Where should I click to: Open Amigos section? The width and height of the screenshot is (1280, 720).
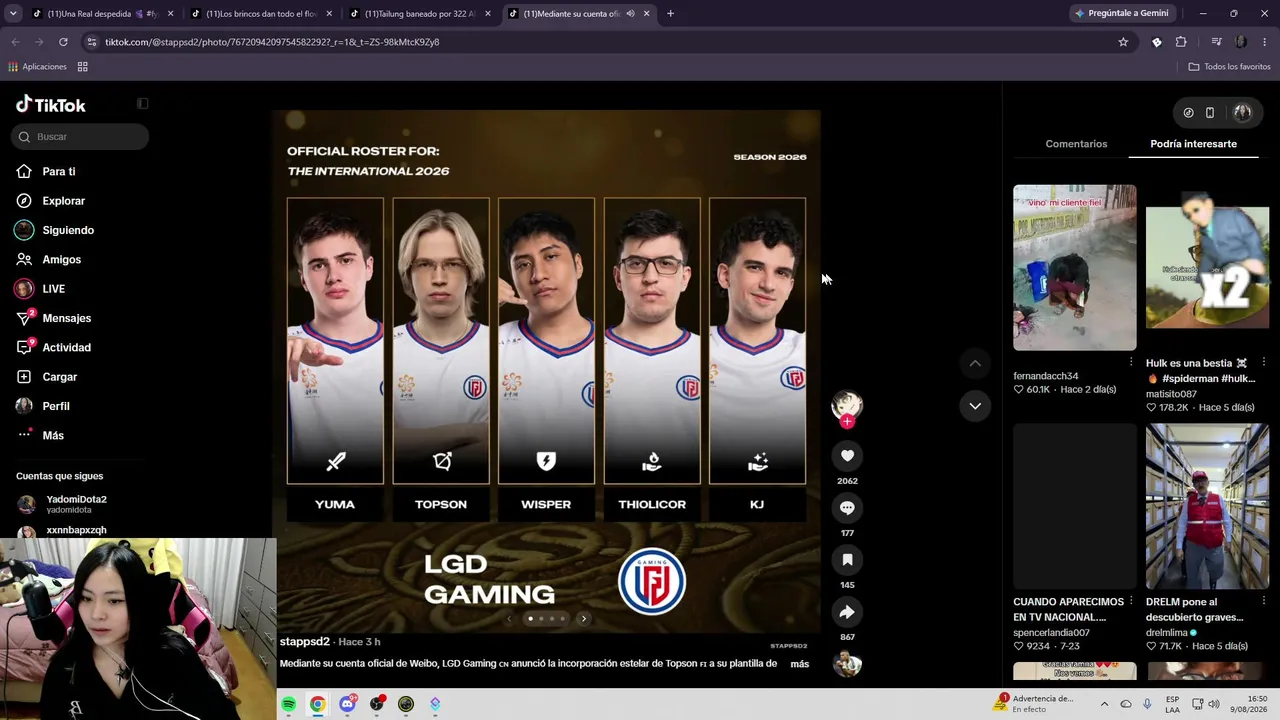[61, 260]
